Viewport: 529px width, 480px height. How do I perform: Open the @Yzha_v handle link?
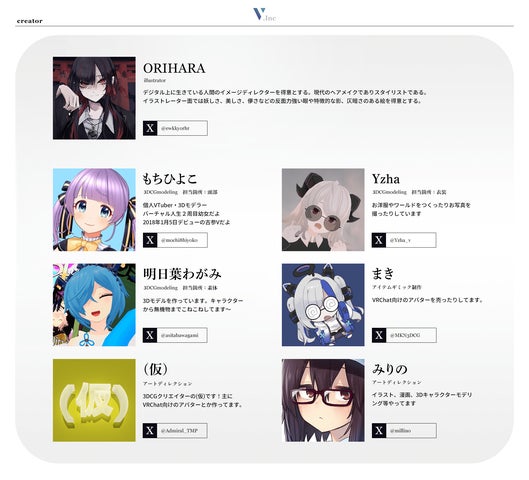tap(411, 240)
